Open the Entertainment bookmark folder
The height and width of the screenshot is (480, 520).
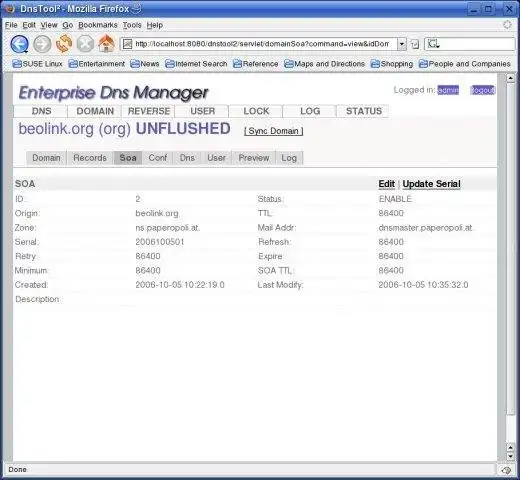[x=97, y=64]
